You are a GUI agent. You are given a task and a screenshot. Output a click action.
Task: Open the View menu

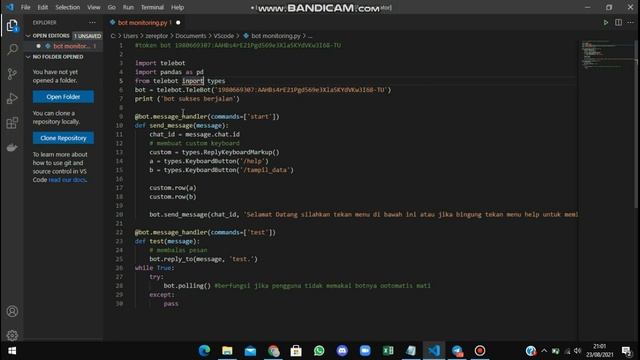click(x=93, y=7)
